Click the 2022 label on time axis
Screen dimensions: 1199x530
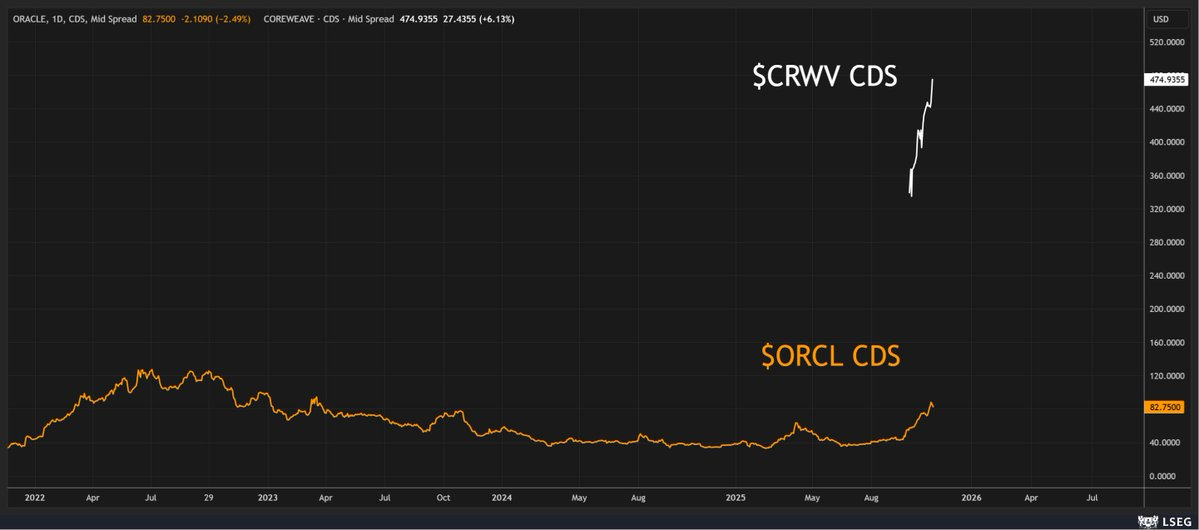[34, 497]
